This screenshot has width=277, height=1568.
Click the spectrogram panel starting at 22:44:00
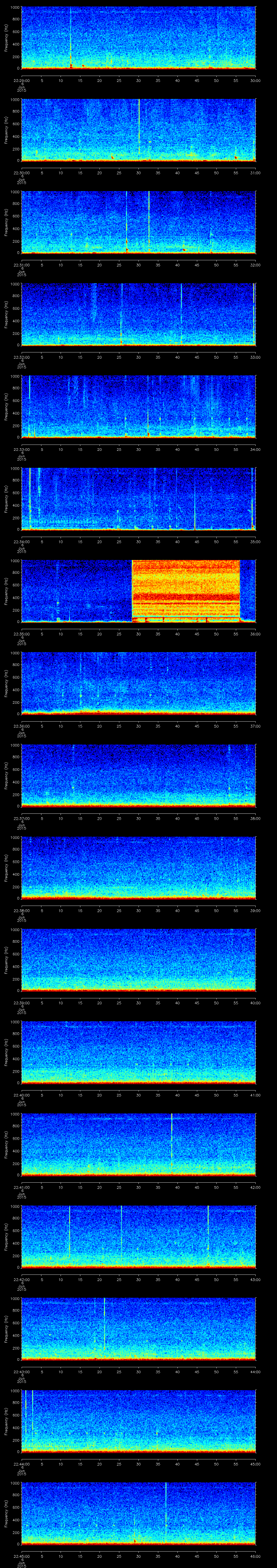point(138,1421)
